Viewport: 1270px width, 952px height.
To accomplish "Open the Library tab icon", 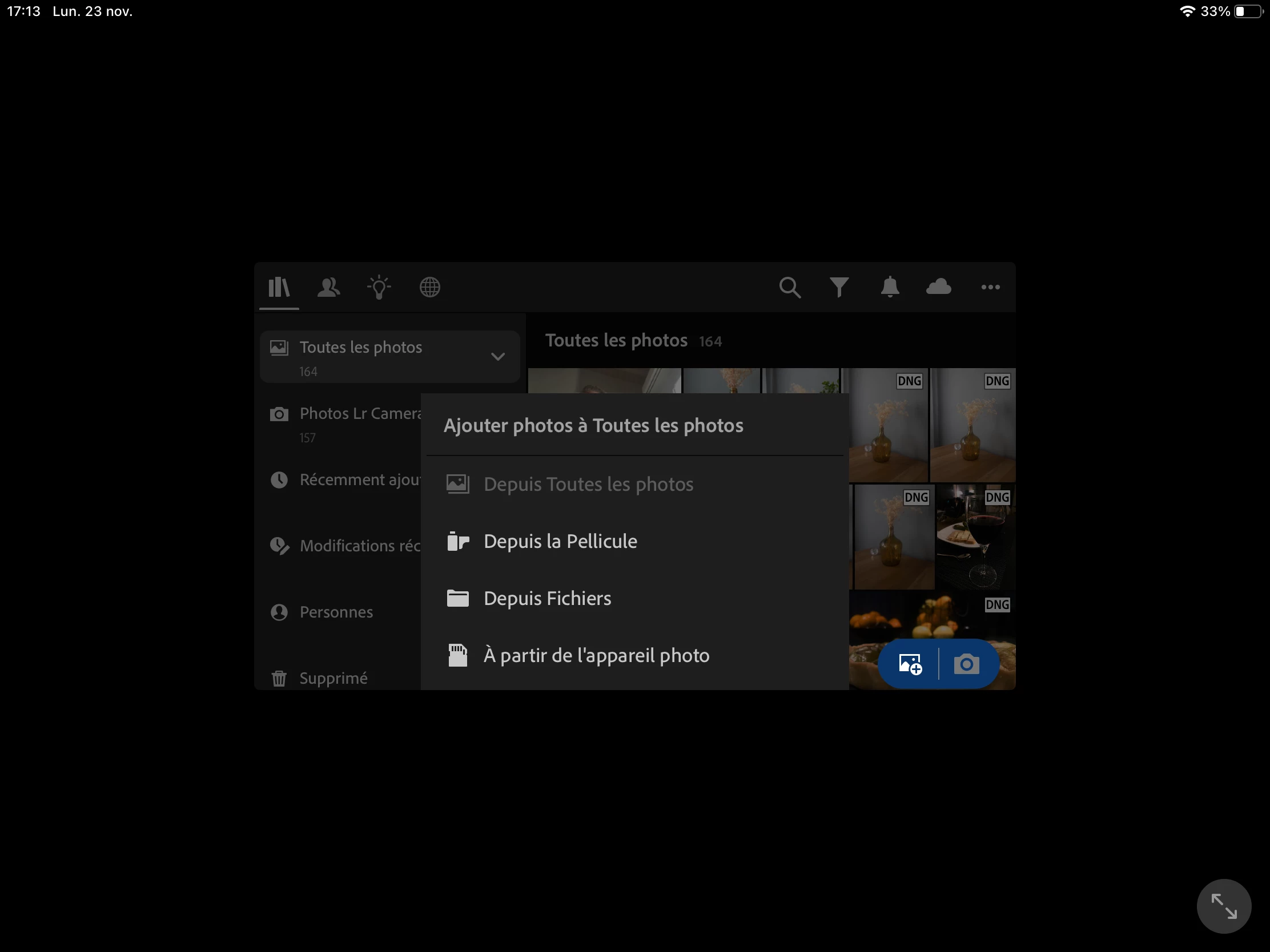I will (x=279, y=287).
